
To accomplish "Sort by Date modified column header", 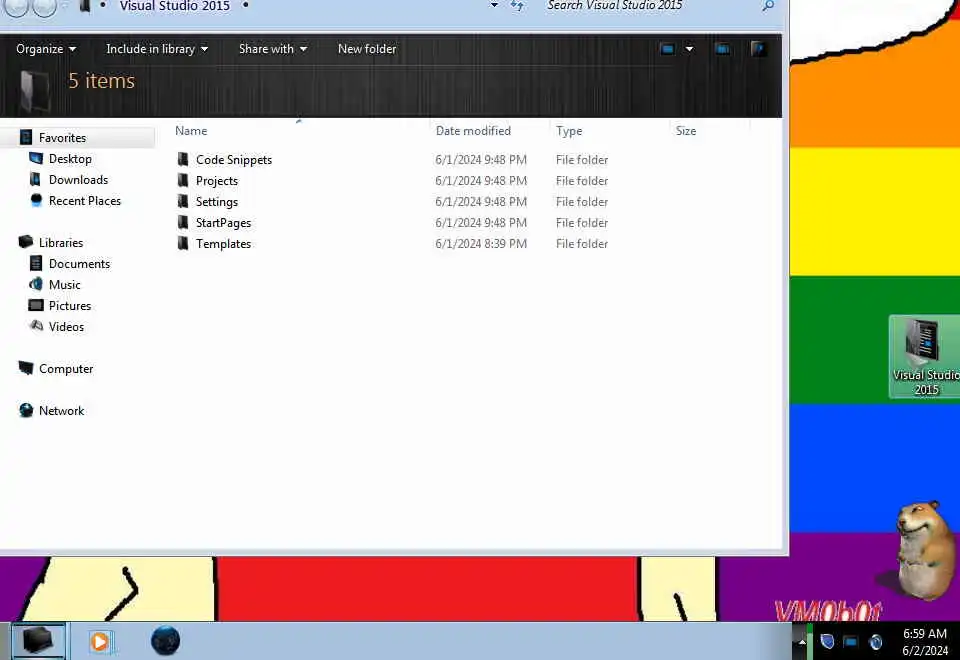I will (473, 130).
